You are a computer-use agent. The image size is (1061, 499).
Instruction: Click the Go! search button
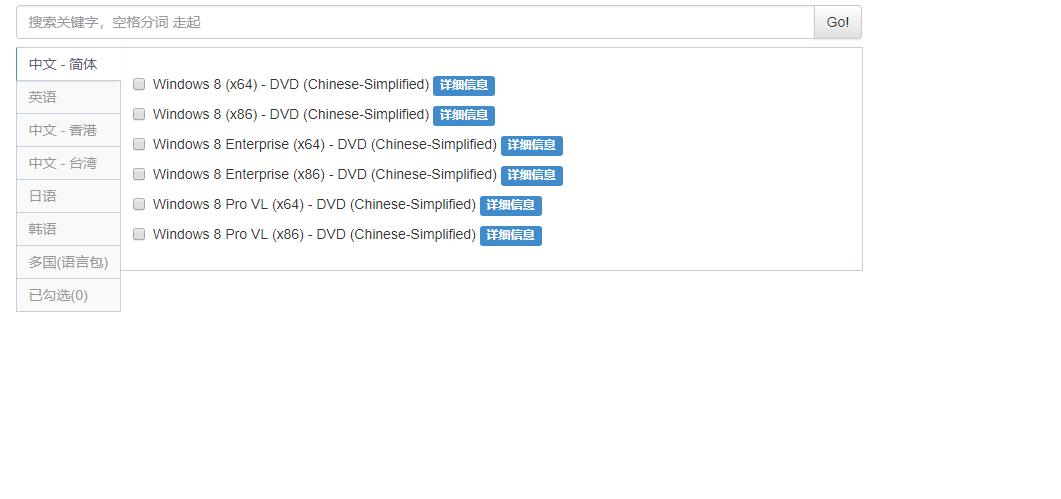(838, 22)
